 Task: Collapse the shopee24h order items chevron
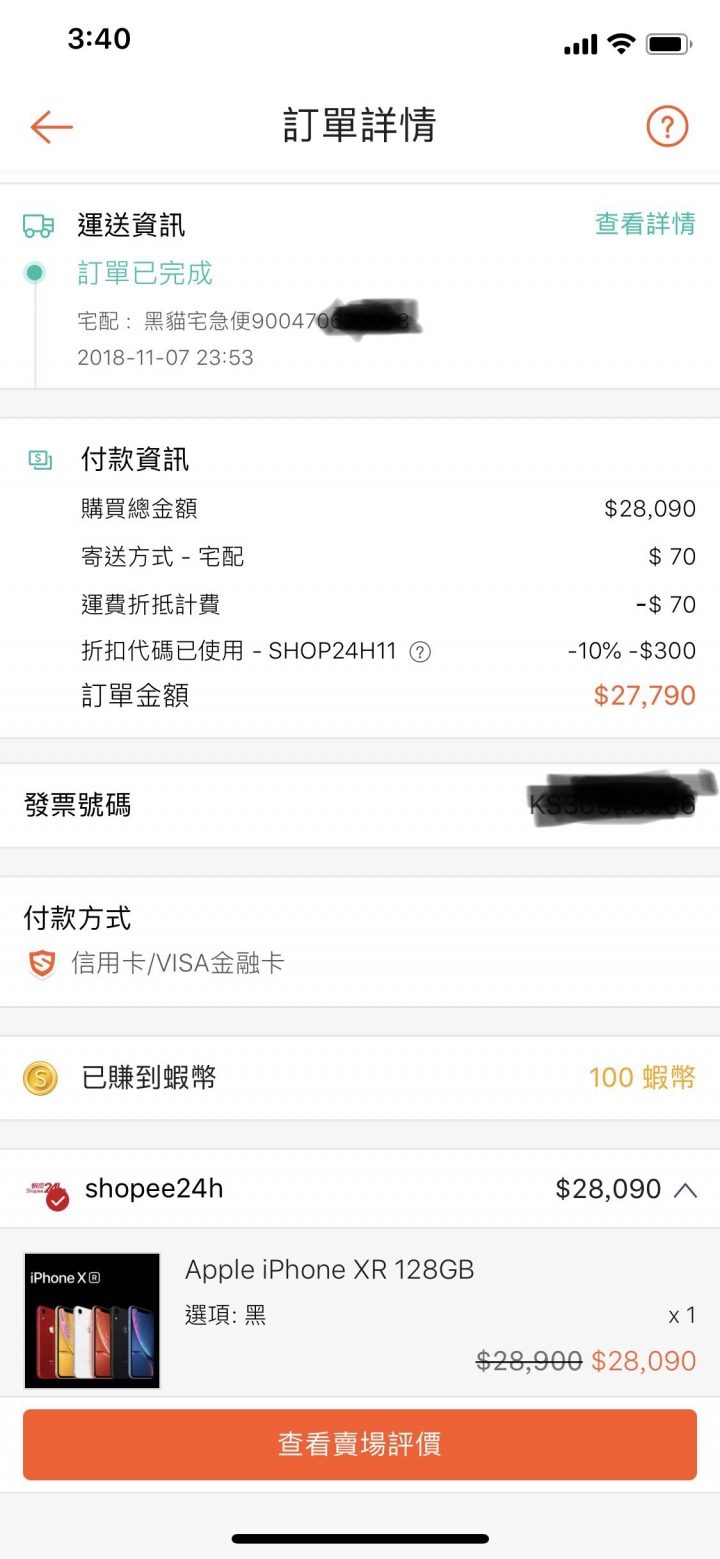pyautogui.click(x=685, y=1190)
